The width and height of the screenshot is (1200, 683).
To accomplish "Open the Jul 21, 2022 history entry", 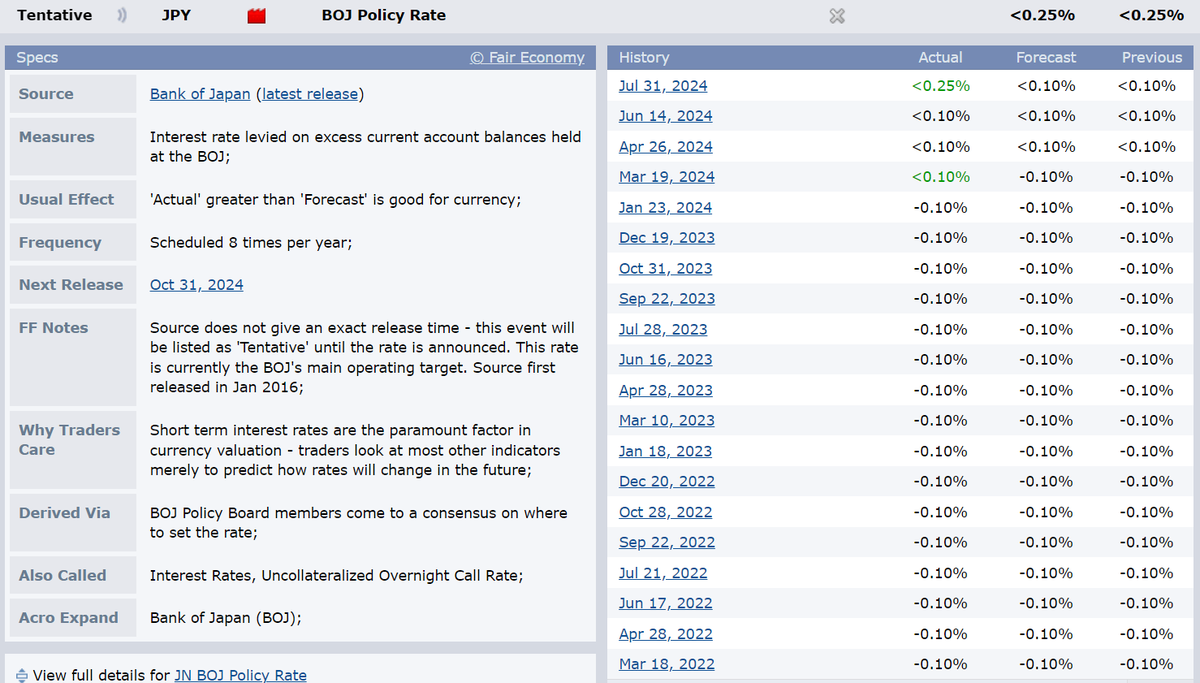I will pos(663,574).
